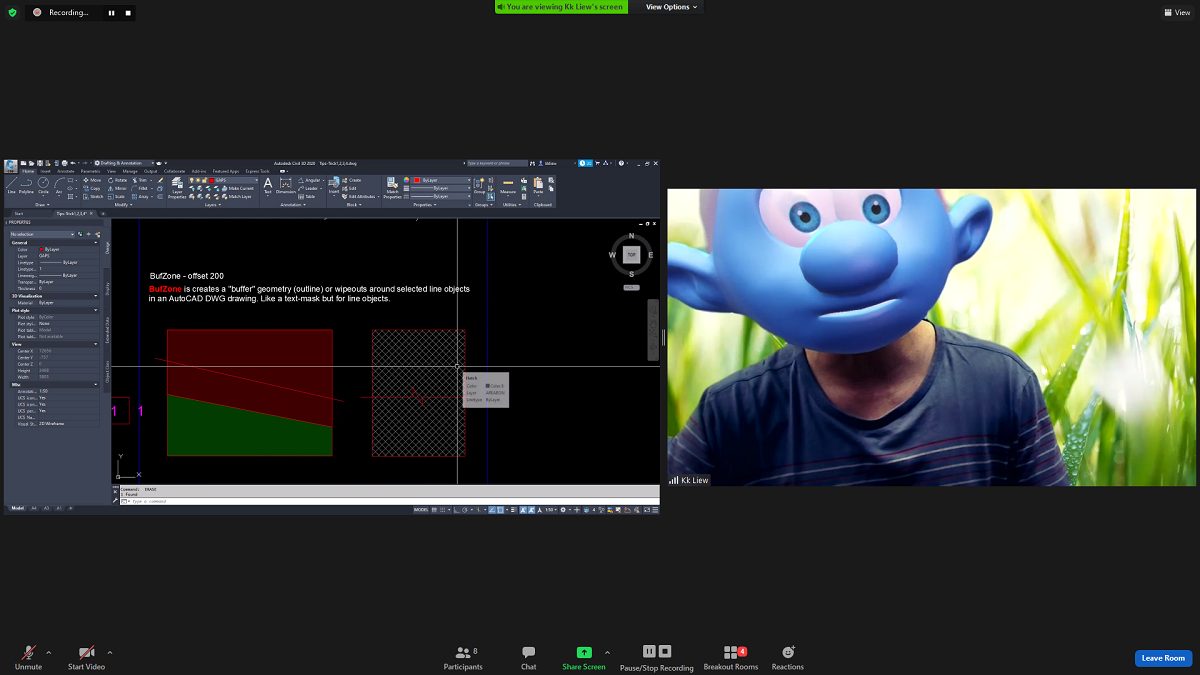Click the object color wheel icon
This screenshot has height=675, width=1200.
407,180
